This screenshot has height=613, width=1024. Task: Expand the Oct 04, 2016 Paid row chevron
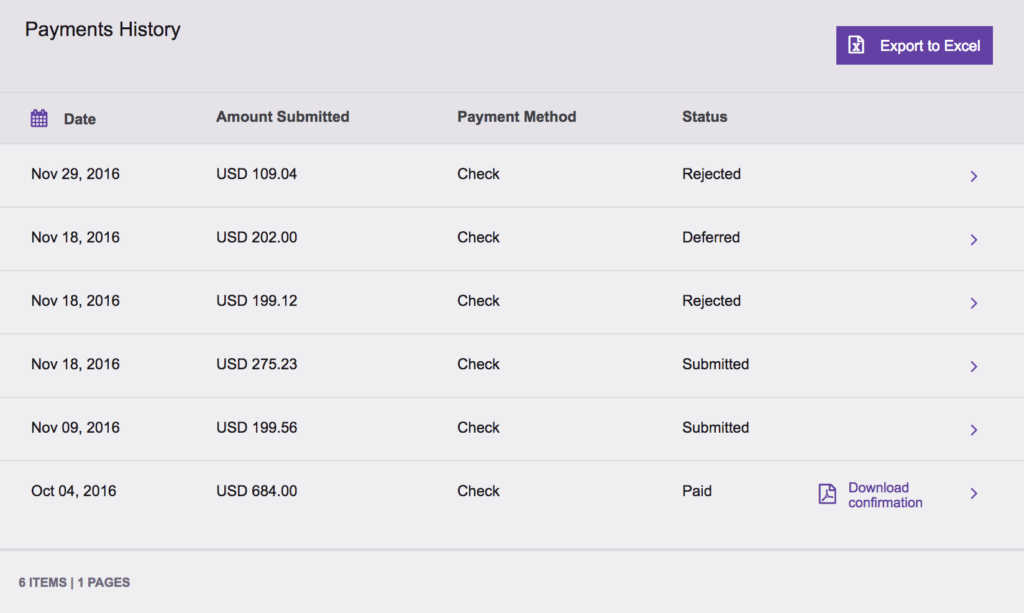(x=973, y=493)
